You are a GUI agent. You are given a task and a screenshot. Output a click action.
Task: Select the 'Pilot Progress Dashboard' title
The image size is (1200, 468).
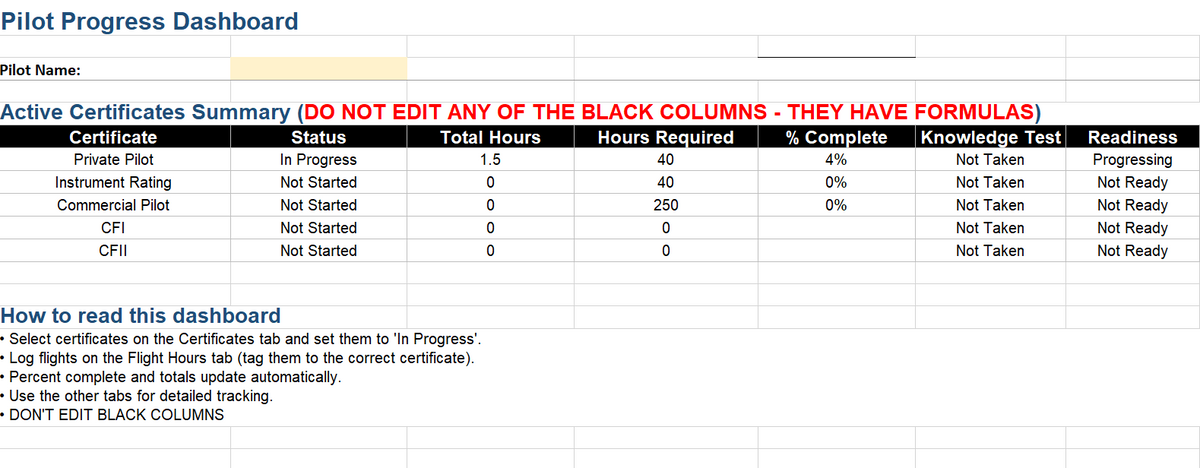tap(149, 21)
